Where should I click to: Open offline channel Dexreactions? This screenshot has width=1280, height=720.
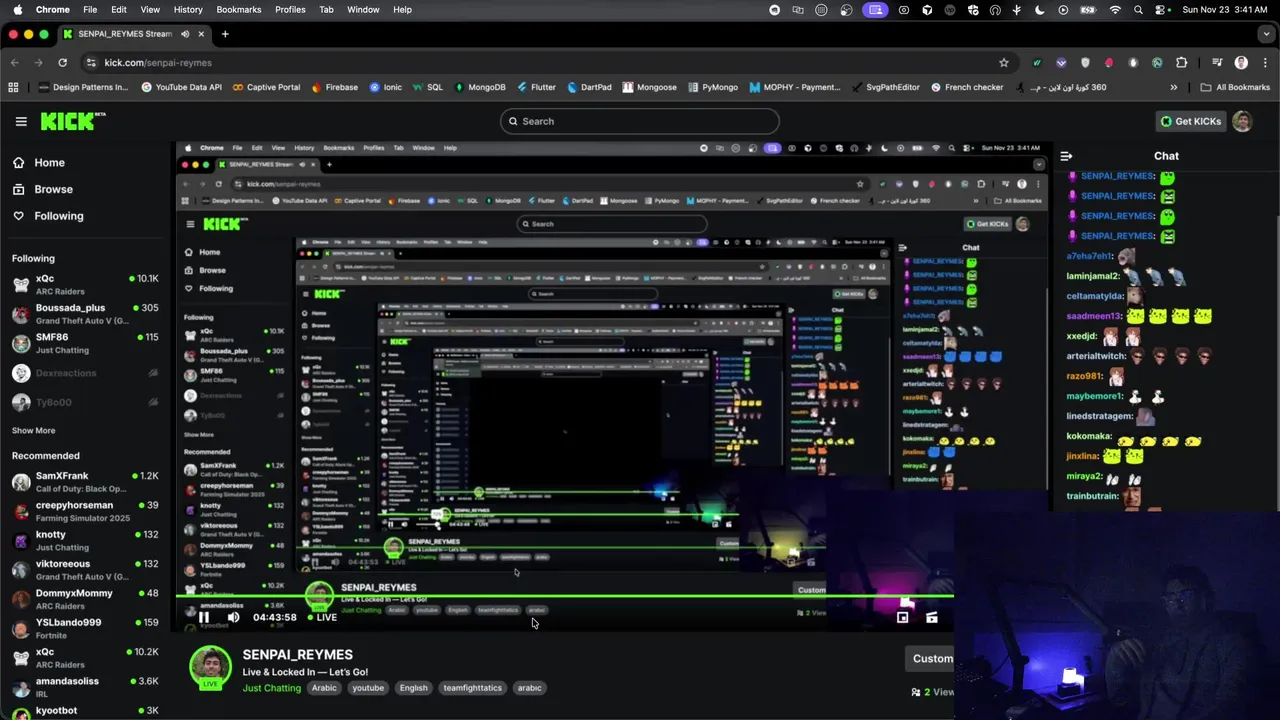pos(85,373)
